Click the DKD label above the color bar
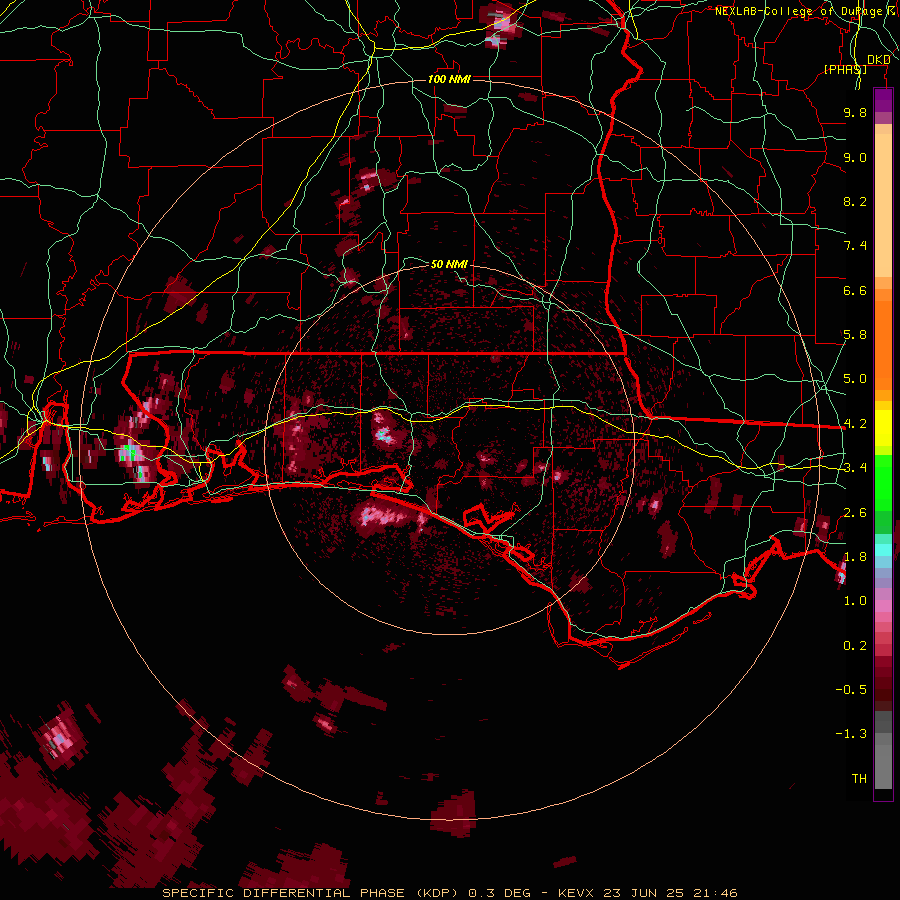The width and height of the screenshot is (900, 900). click(879, 60)
